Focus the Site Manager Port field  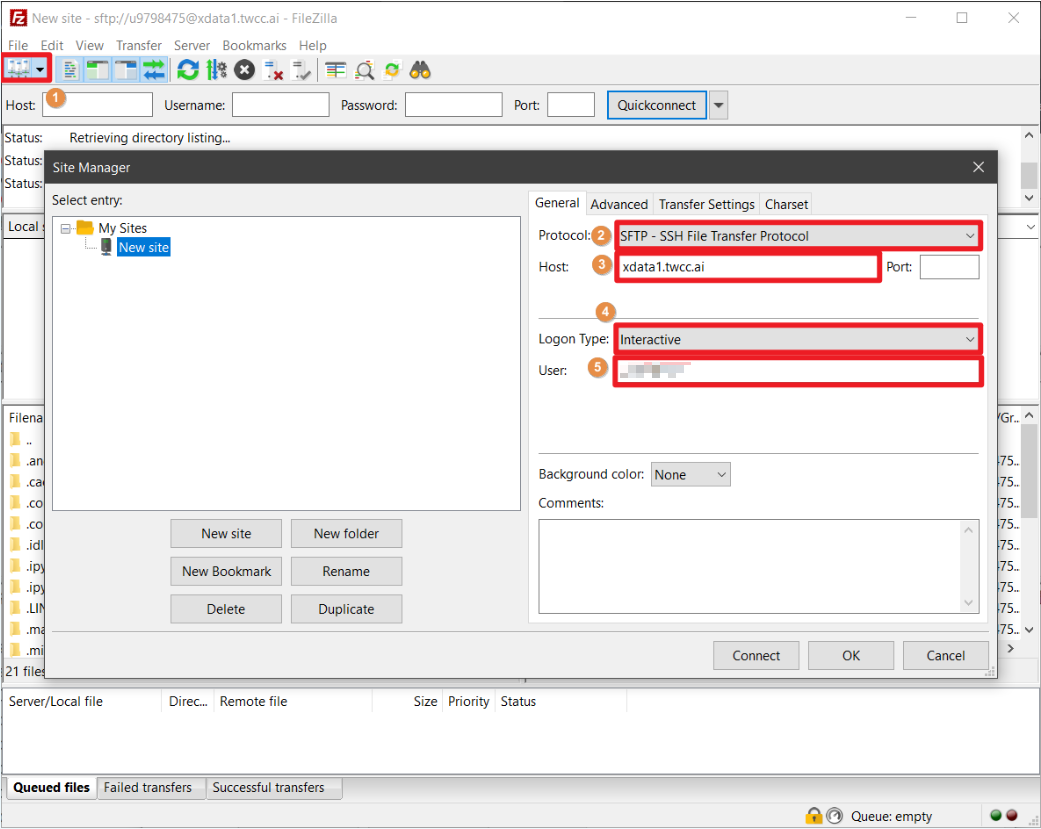point(949,267)
